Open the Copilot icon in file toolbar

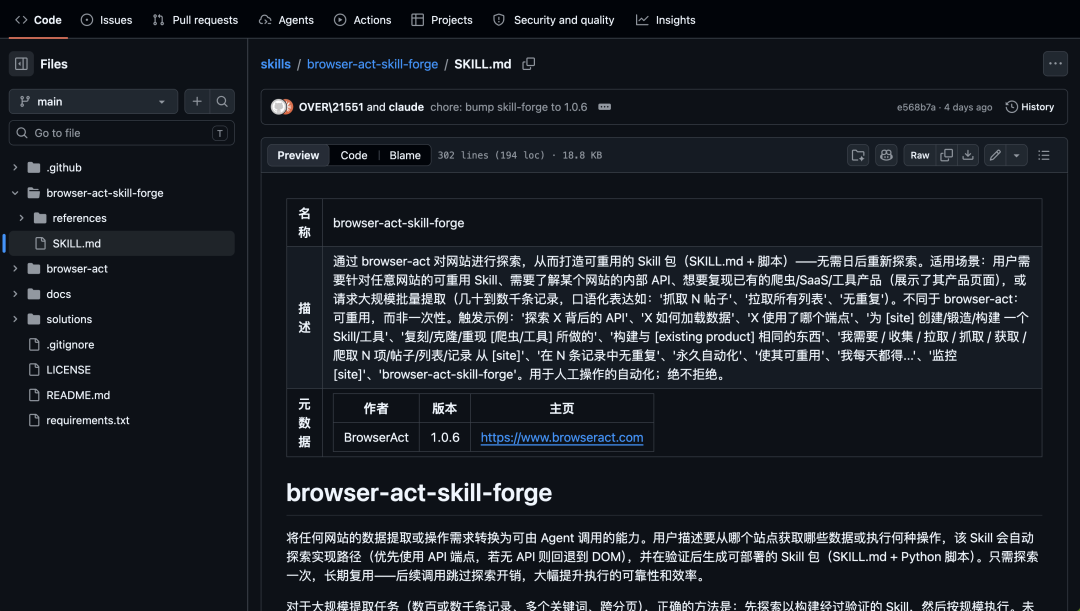[886, 155]
